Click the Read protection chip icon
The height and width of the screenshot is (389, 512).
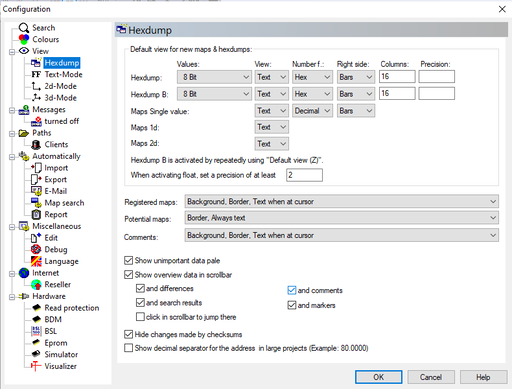(36, 308)
